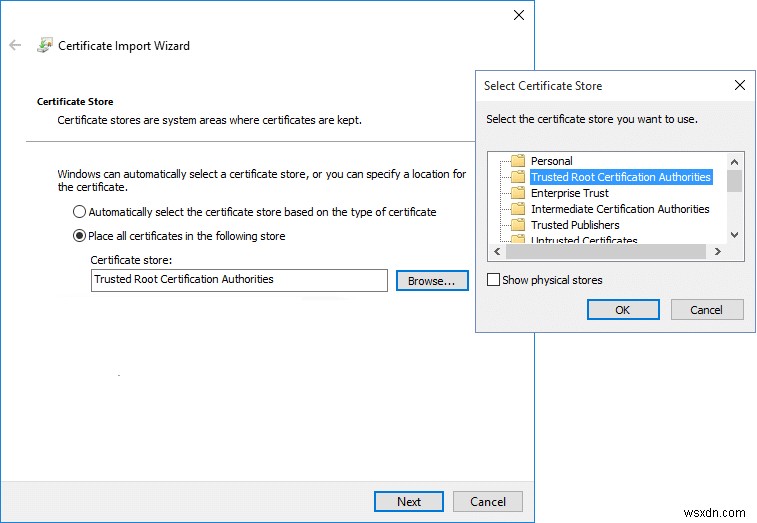The height and width of the screenshot is (523, 757).
Task: Click the Trusted Root Certification Authorities folder icon
Action: 518,177
